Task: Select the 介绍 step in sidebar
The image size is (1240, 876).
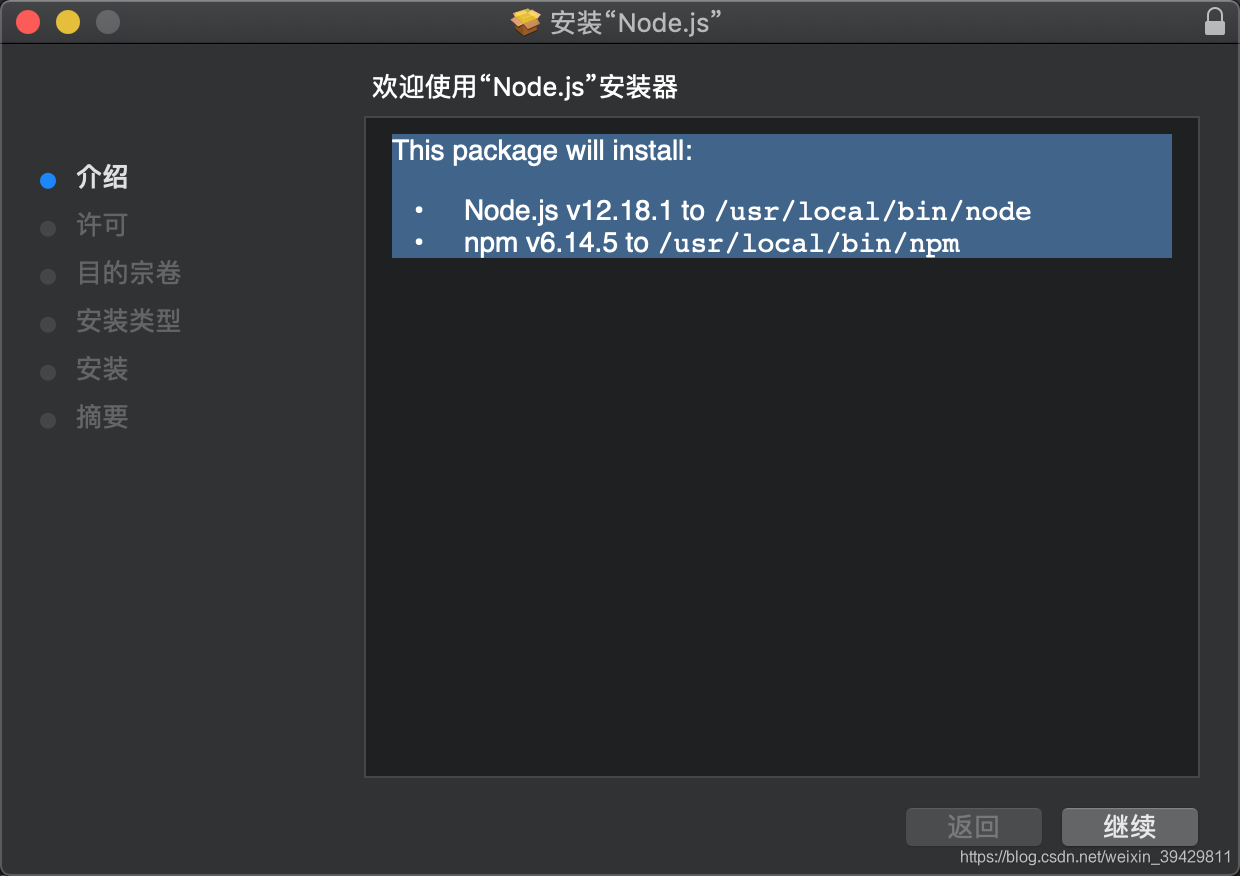Action: (102, 178)
